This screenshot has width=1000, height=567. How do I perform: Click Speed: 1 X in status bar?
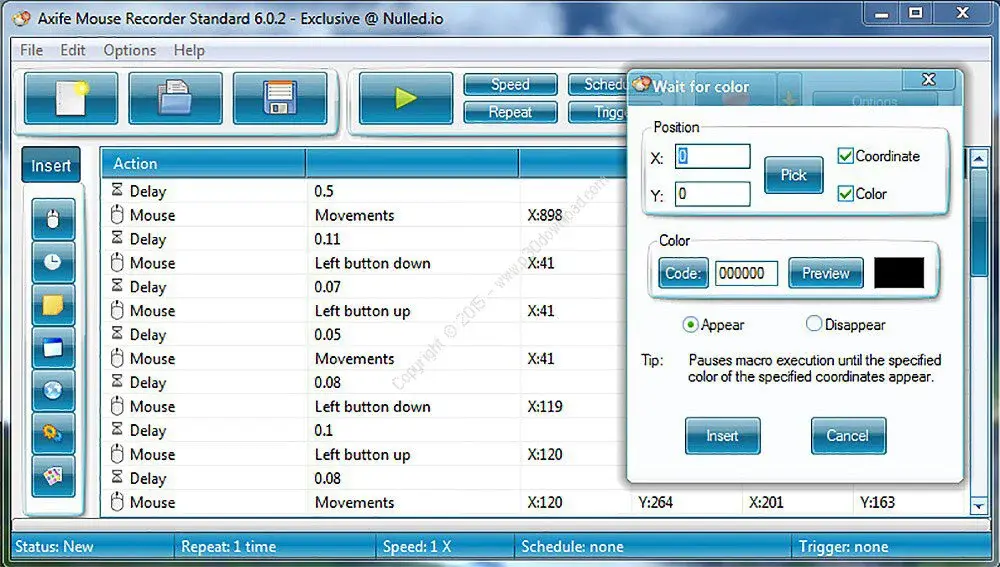coord(417,547)
